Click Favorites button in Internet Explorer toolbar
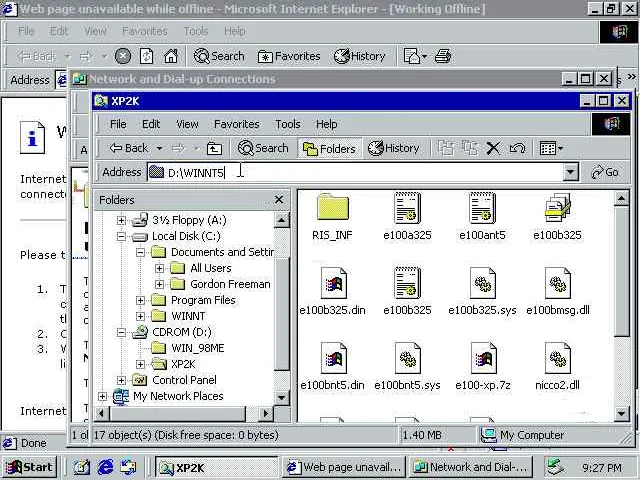This screenshot has width=640, height=480. (289, 56)
